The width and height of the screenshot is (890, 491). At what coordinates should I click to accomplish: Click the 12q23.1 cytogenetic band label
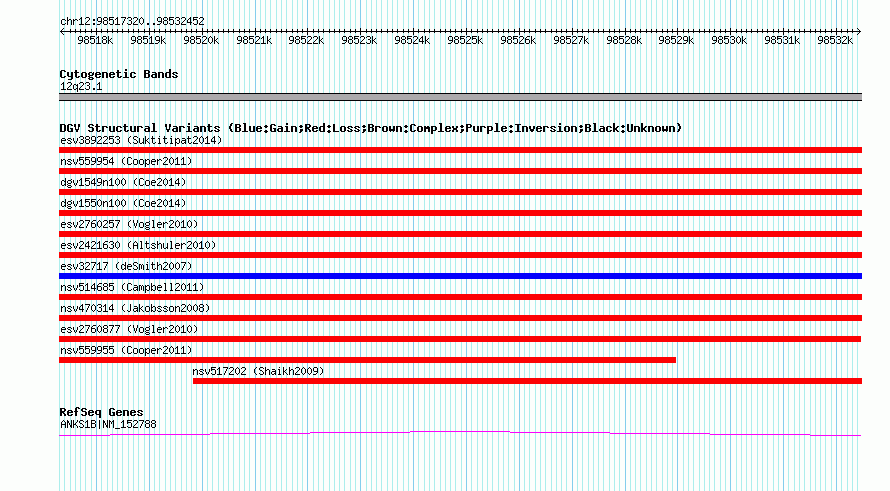[x=81, y=86]
